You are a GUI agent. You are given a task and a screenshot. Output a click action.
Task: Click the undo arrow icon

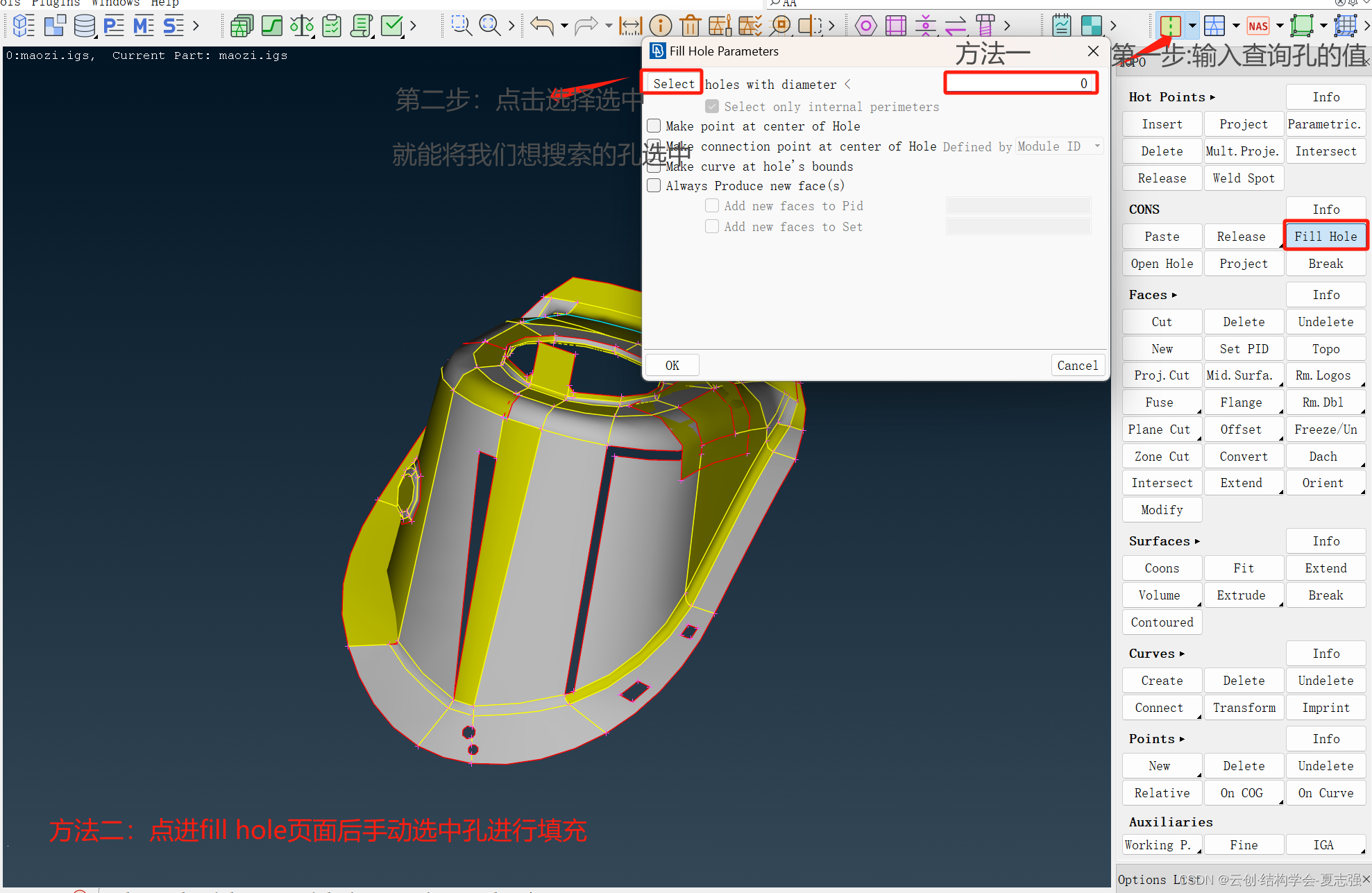point(542,26)
